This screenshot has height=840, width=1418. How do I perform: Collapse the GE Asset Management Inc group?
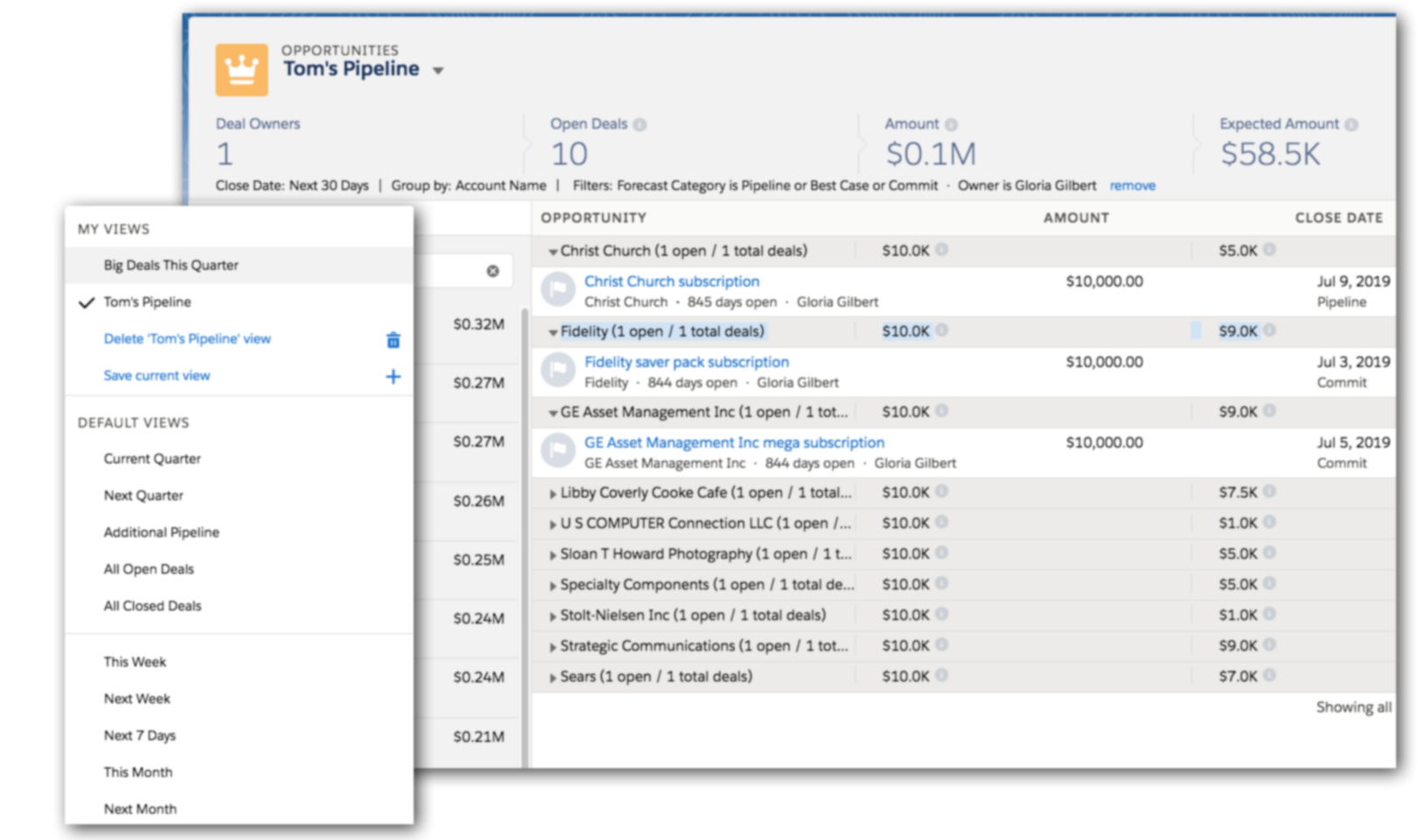pyautogui.click(x=553, y=413)
